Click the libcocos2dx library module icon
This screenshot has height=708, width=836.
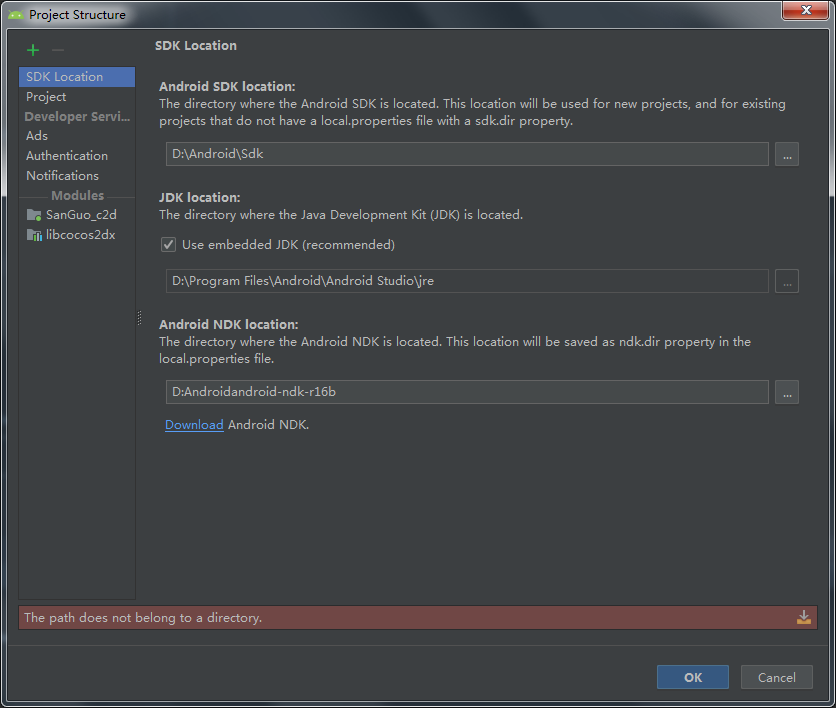34,234
